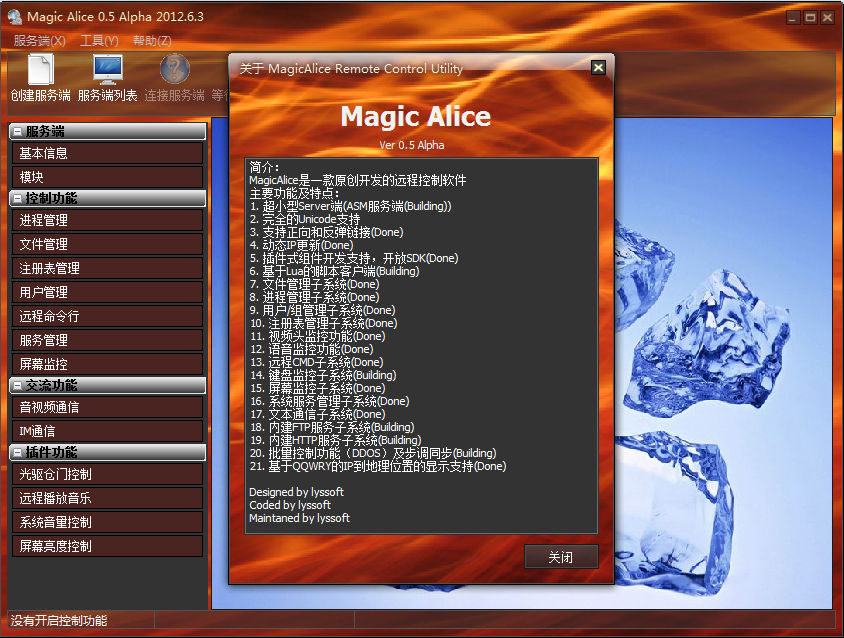
Task: Click line 7. 文件管理子系统(Done)
Action: click(314, 284)
